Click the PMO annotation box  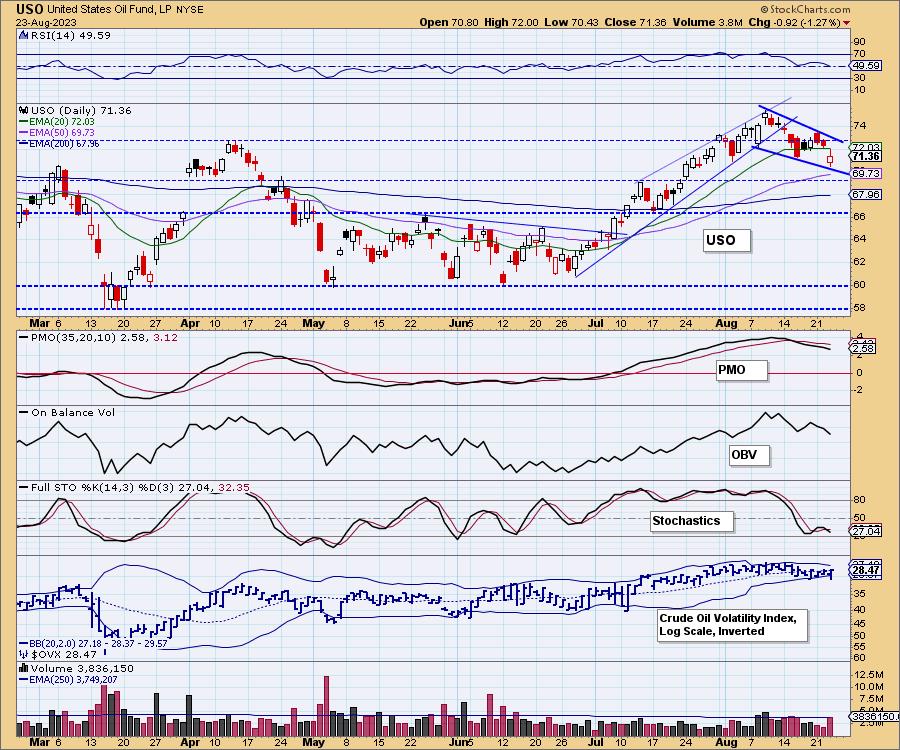click(741, 370)
